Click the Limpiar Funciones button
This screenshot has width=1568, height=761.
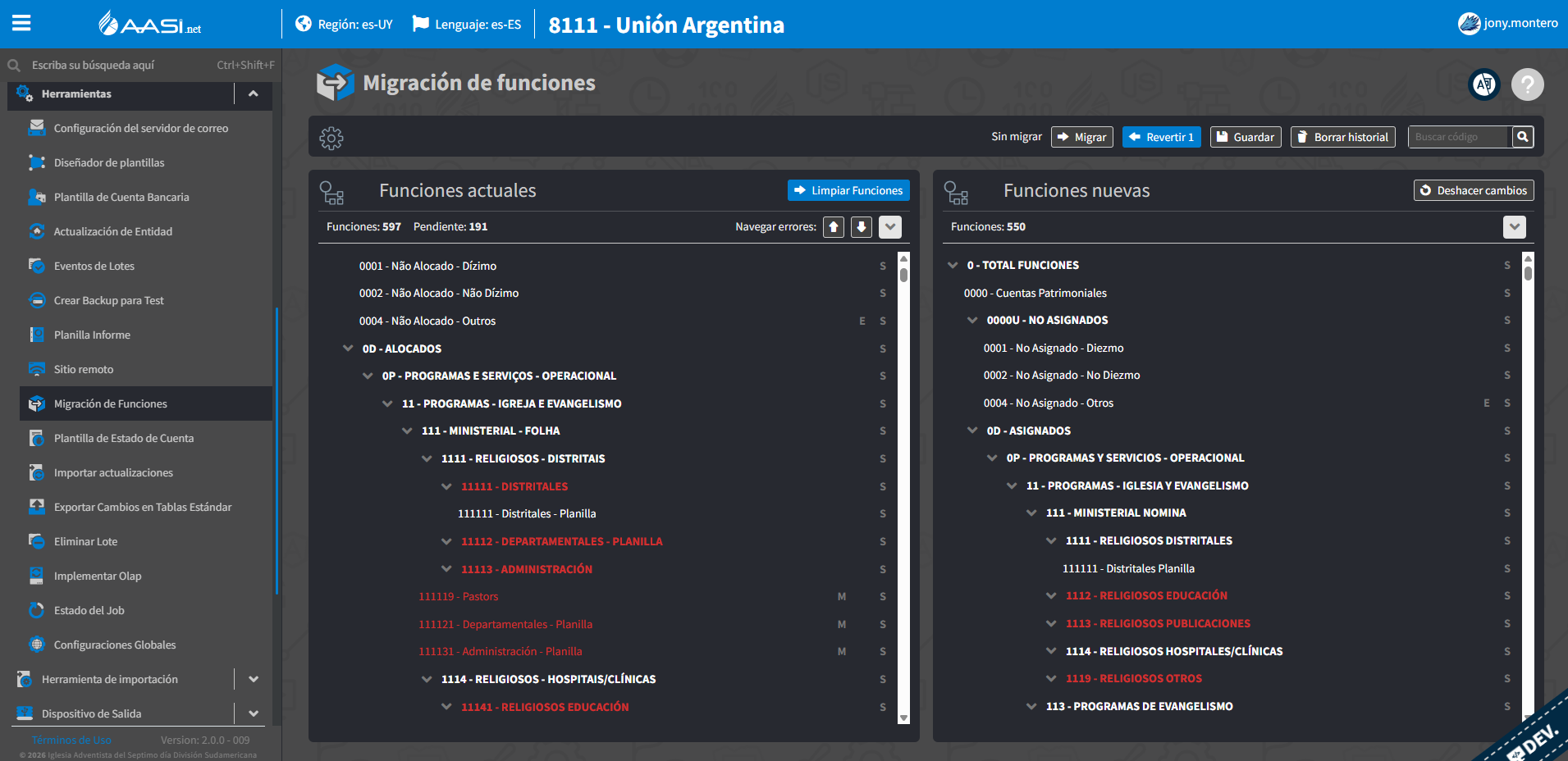click(x=848, y=190)
